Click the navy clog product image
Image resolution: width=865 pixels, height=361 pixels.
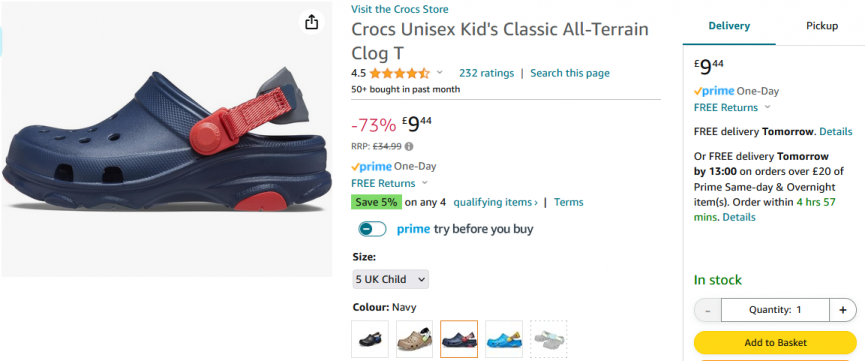coord(167,139)
